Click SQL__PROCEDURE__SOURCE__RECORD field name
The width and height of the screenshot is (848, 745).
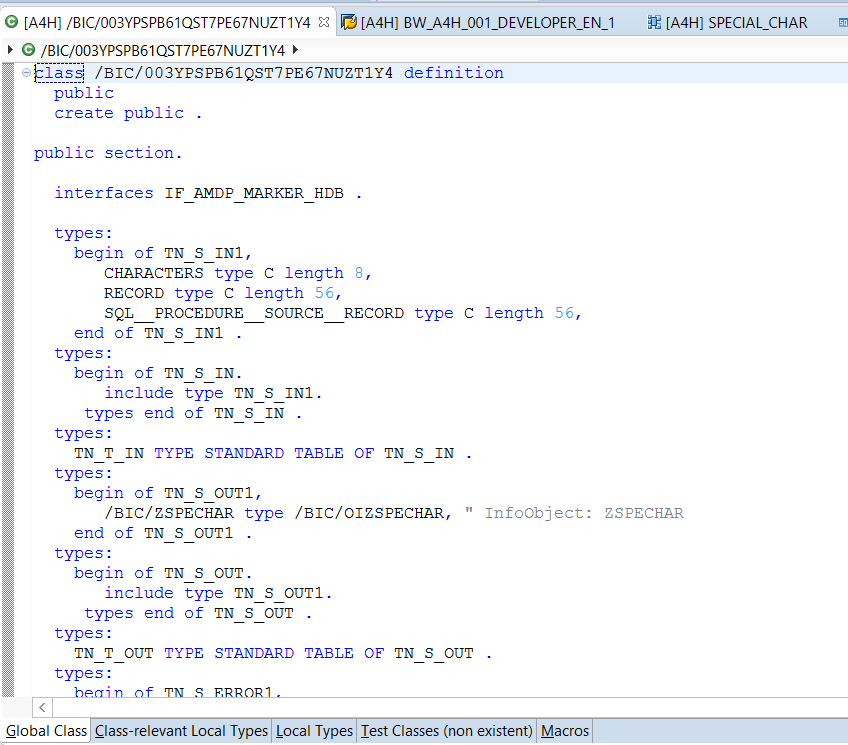pos(254,313)
